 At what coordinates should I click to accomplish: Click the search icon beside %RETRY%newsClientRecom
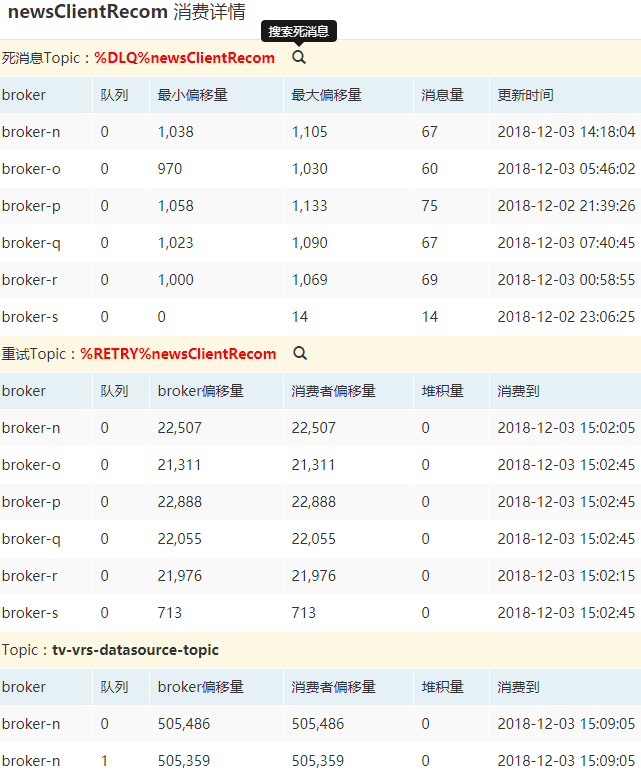(300, 353)
